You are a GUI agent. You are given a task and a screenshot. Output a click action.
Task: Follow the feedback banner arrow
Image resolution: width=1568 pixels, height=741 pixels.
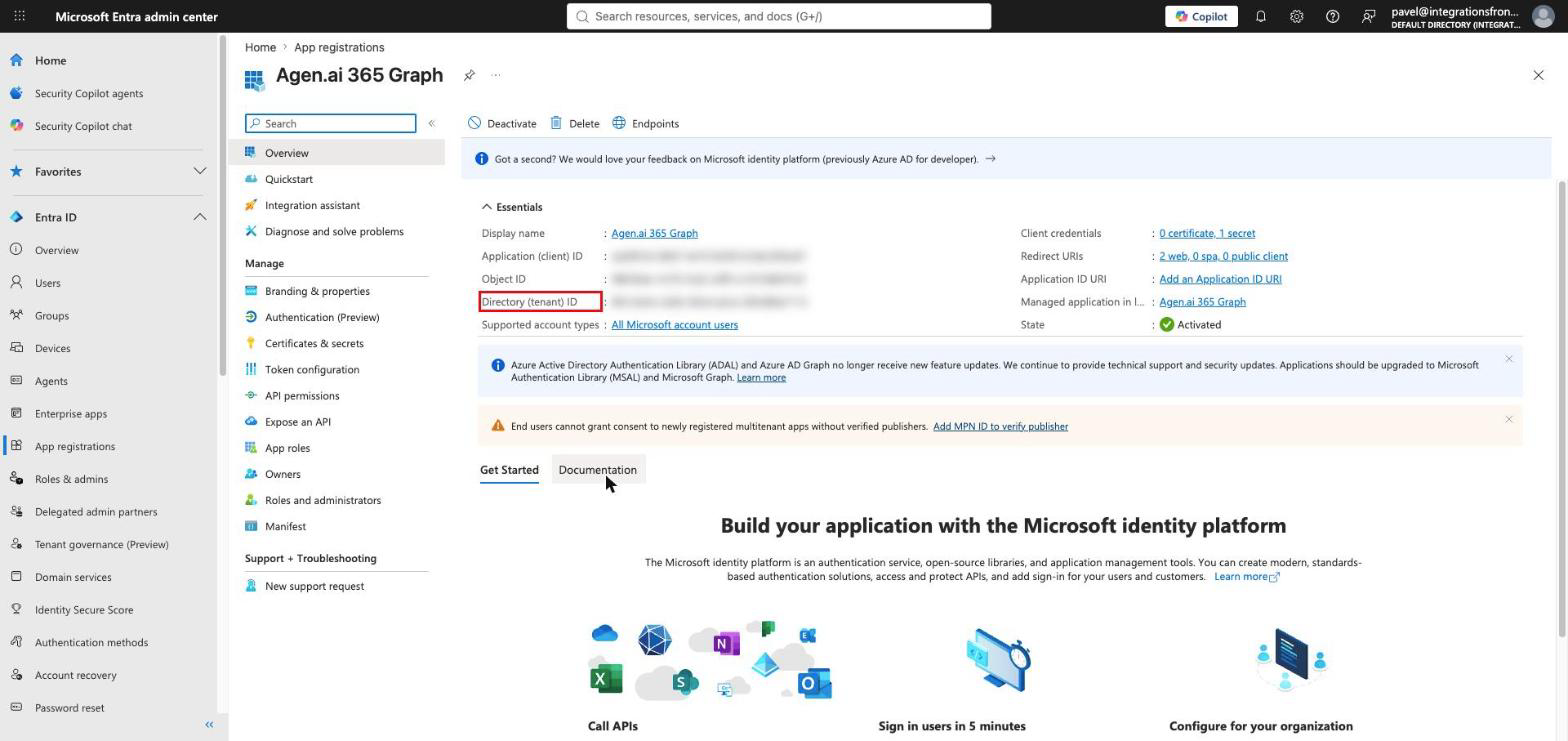[990, 159]
